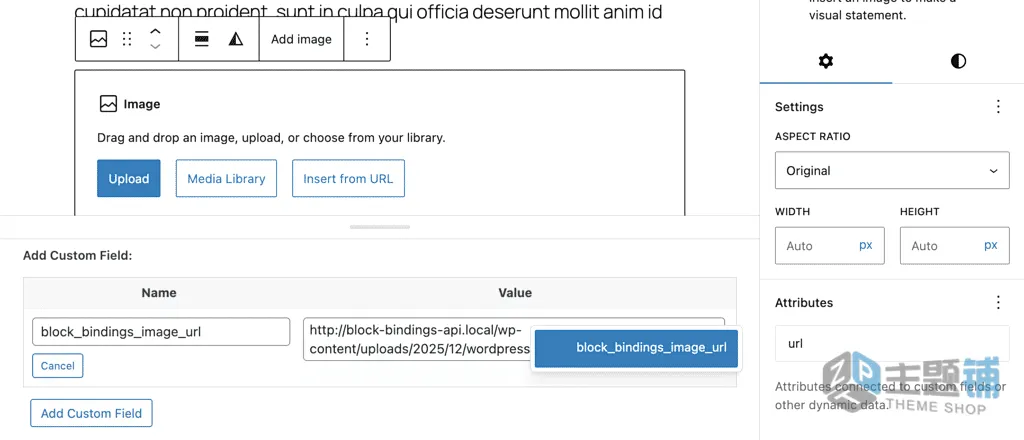Click the blue Upload button
The image size is (1024, 440).
129,178
